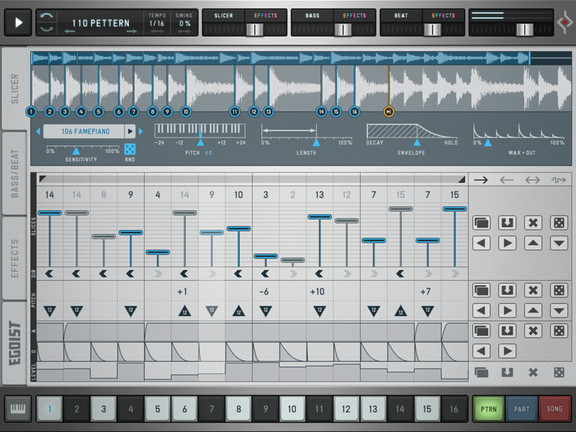Screen dimensions: 576x432
Task: Toggle step 1 in the sequencer
Action: coord(50,408)
